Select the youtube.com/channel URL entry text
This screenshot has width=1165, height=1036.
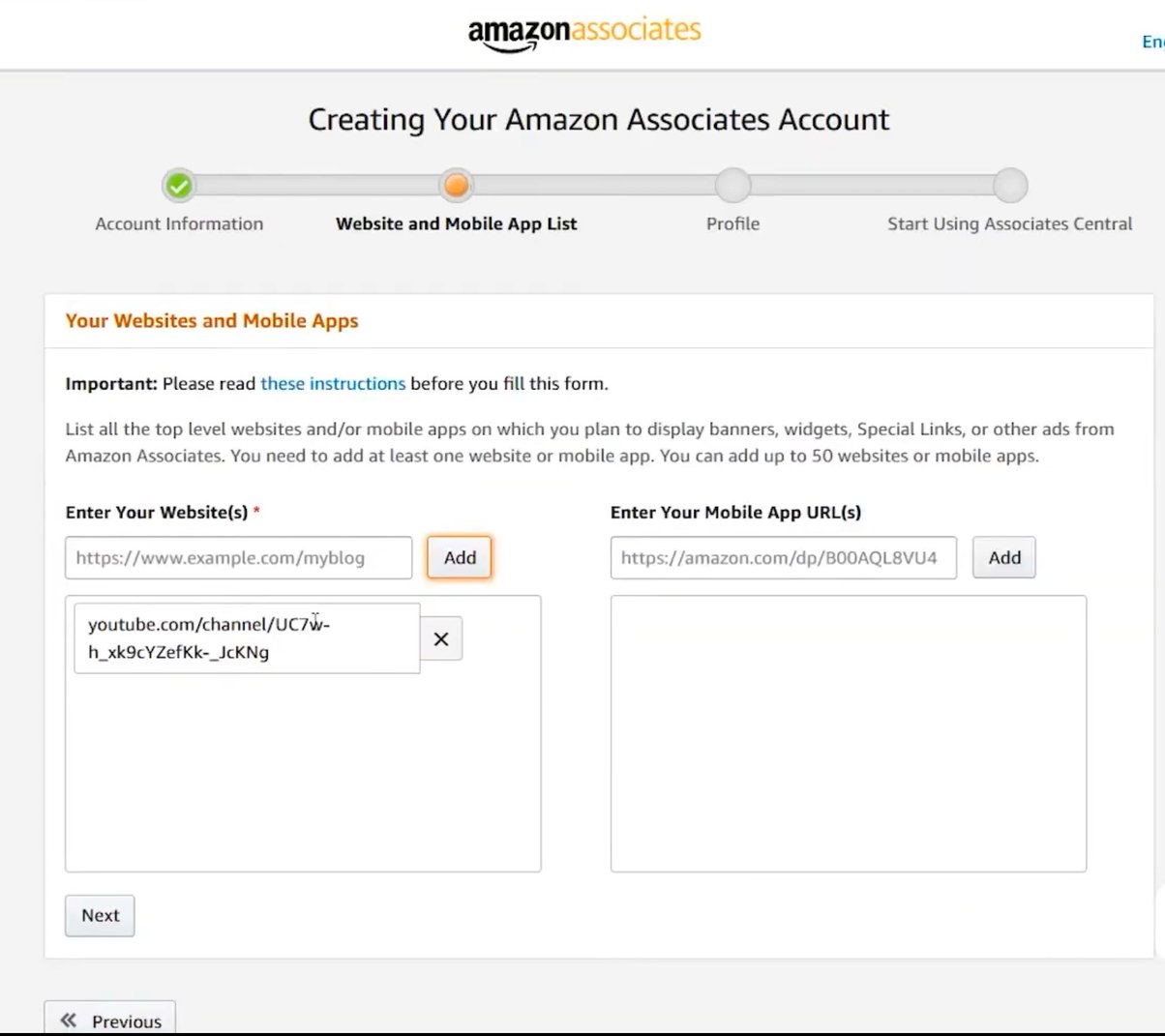(x=209, y=638)
